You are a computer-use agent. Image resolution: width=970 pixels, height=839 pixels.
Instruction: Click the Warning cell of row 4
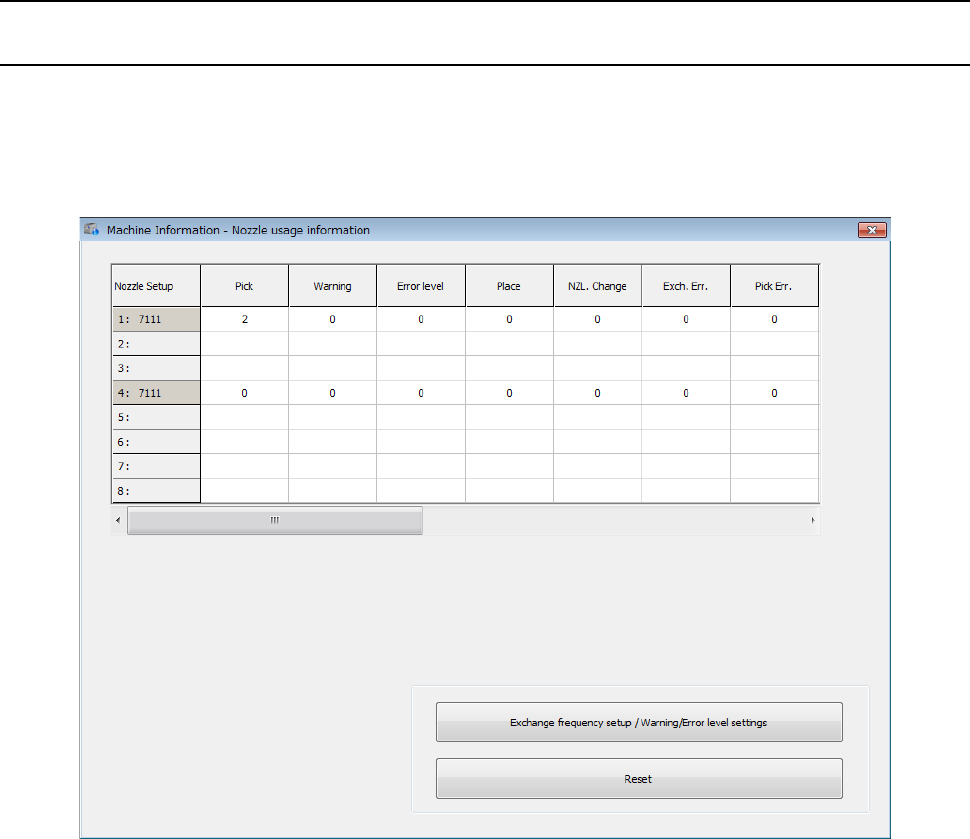[x=332, y=393]
